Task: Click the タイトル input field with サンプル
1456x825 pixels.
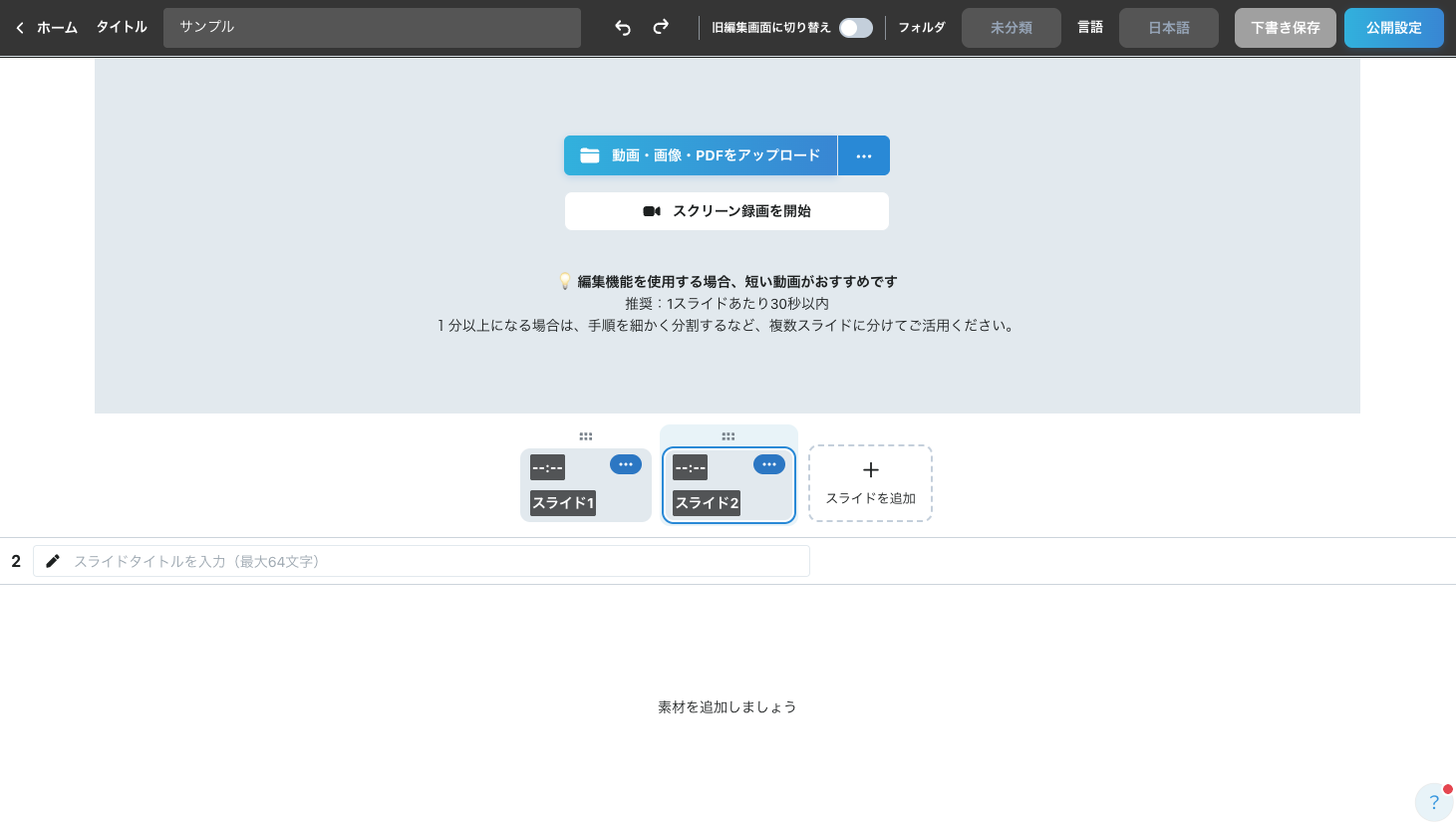Action: point(372,28)
